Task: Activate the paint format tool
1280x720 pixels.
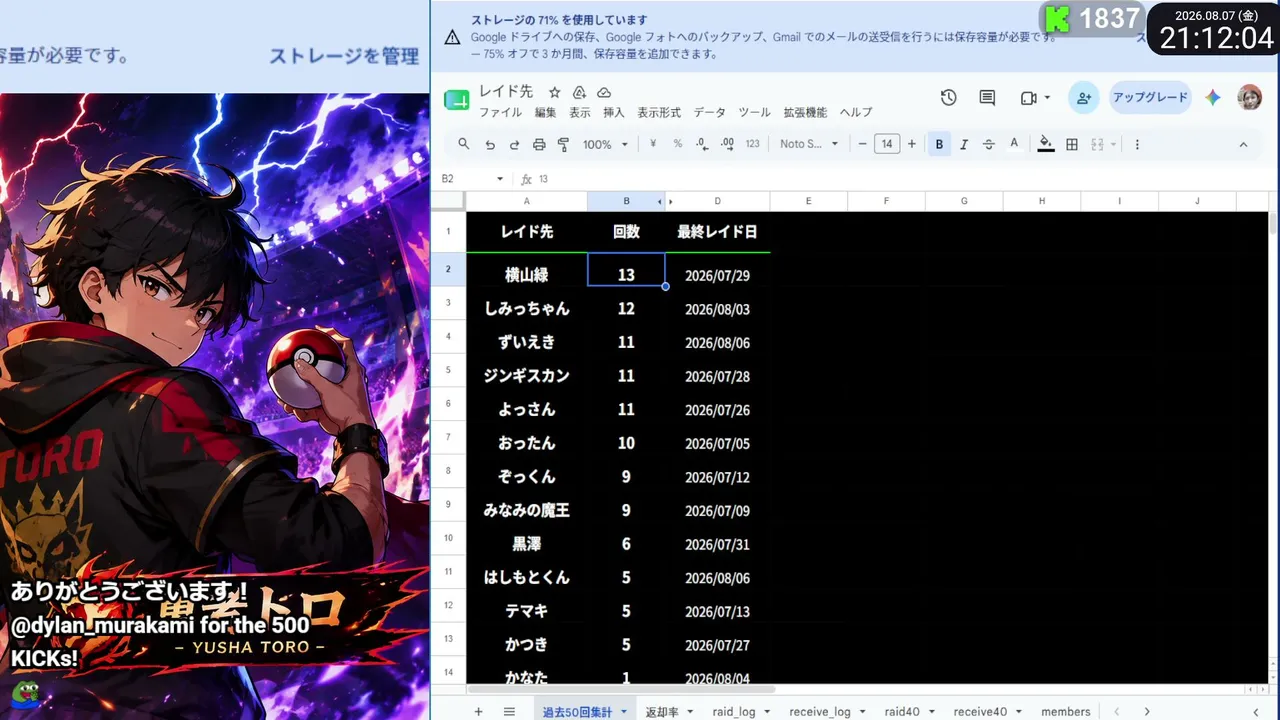Action: pos(563,144)
